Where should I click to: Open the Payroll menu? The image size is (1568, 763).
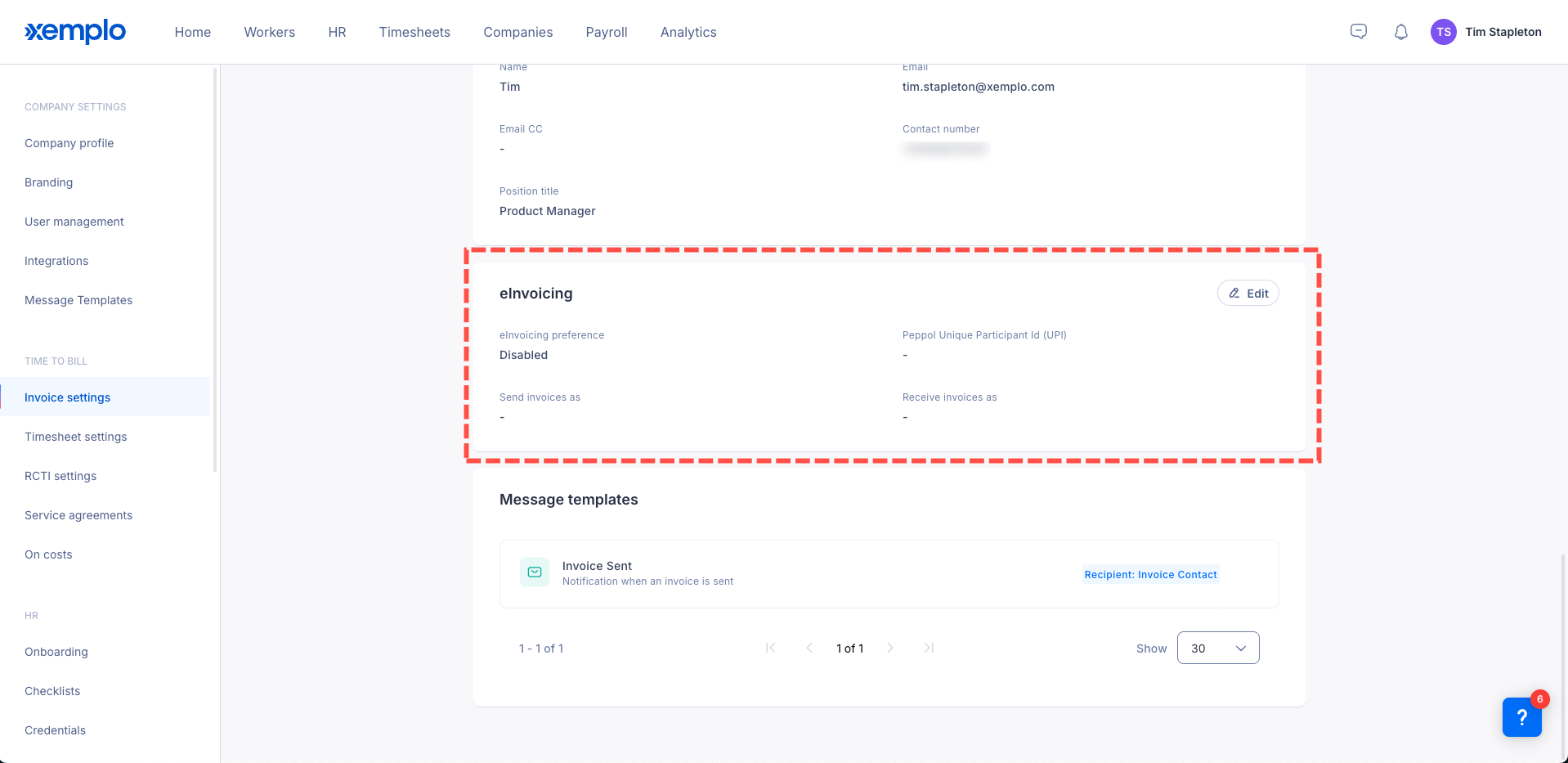pos(606,32)
